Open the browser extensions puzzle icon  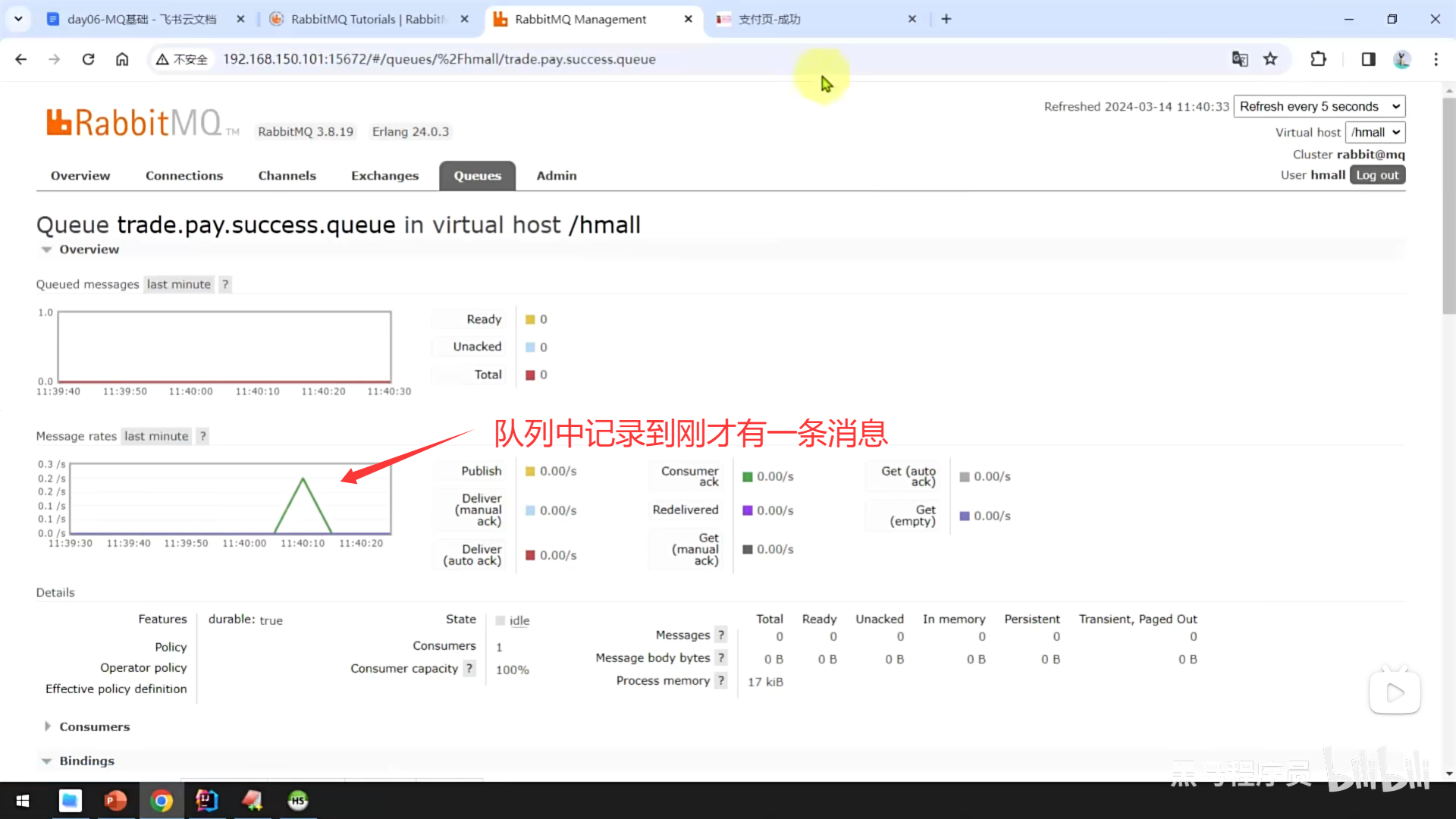click(1318, 59)
